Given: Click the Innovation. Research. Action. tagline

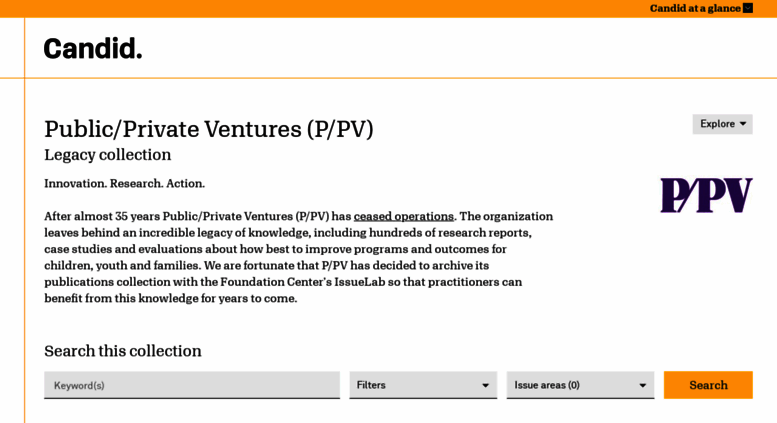Looking at the screenshot, I should pyautogui.click(x=124, y=184).
